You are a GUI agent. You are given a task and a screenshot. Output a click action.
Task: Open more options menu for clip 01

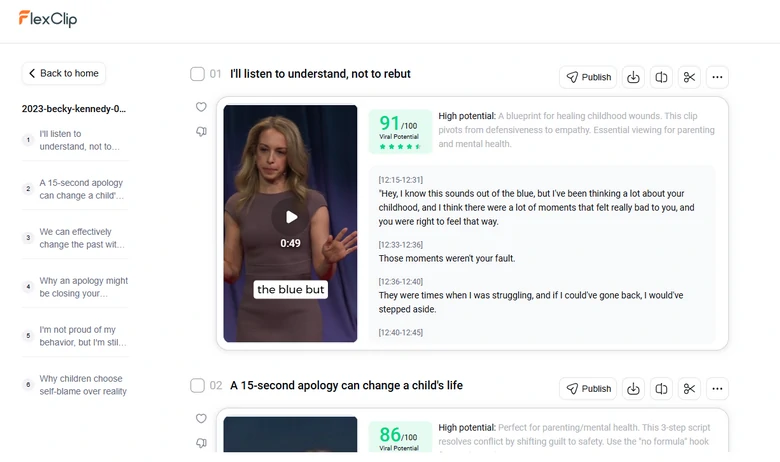pos(717,77)
